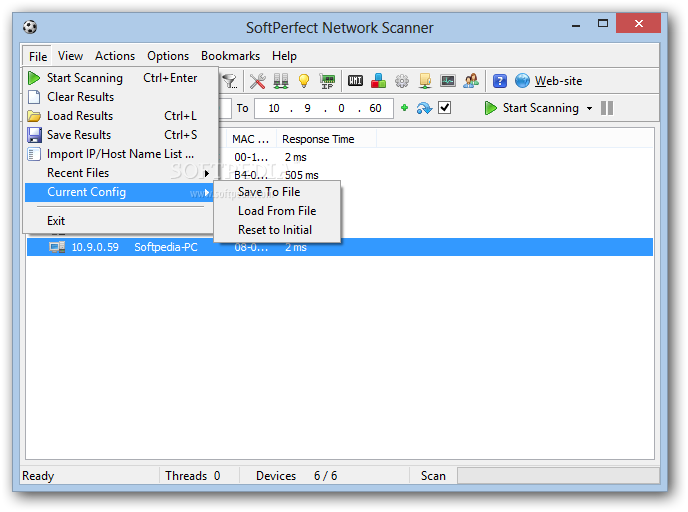Click the filter funnel icon in toolbar
The image size is (688, 512).
point(229,81)
